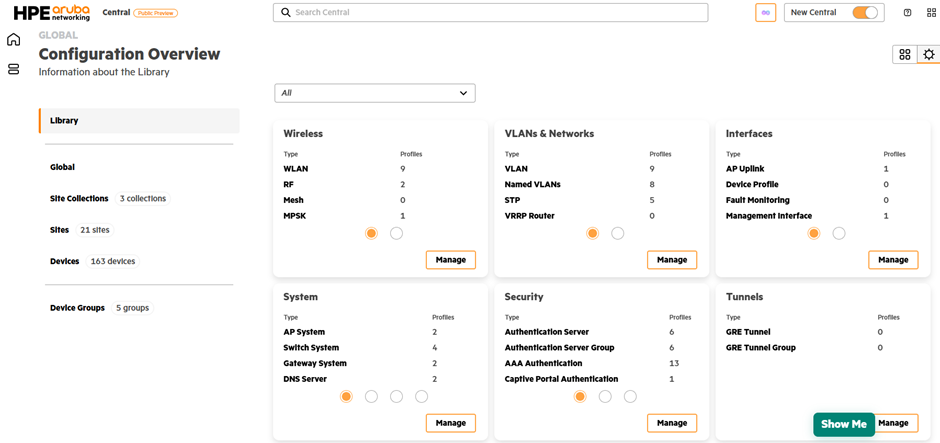Image resolution: width=940 pixels, height=443 pixels.
Task: Open the All filter dropdown
Action: pos(375,93)
